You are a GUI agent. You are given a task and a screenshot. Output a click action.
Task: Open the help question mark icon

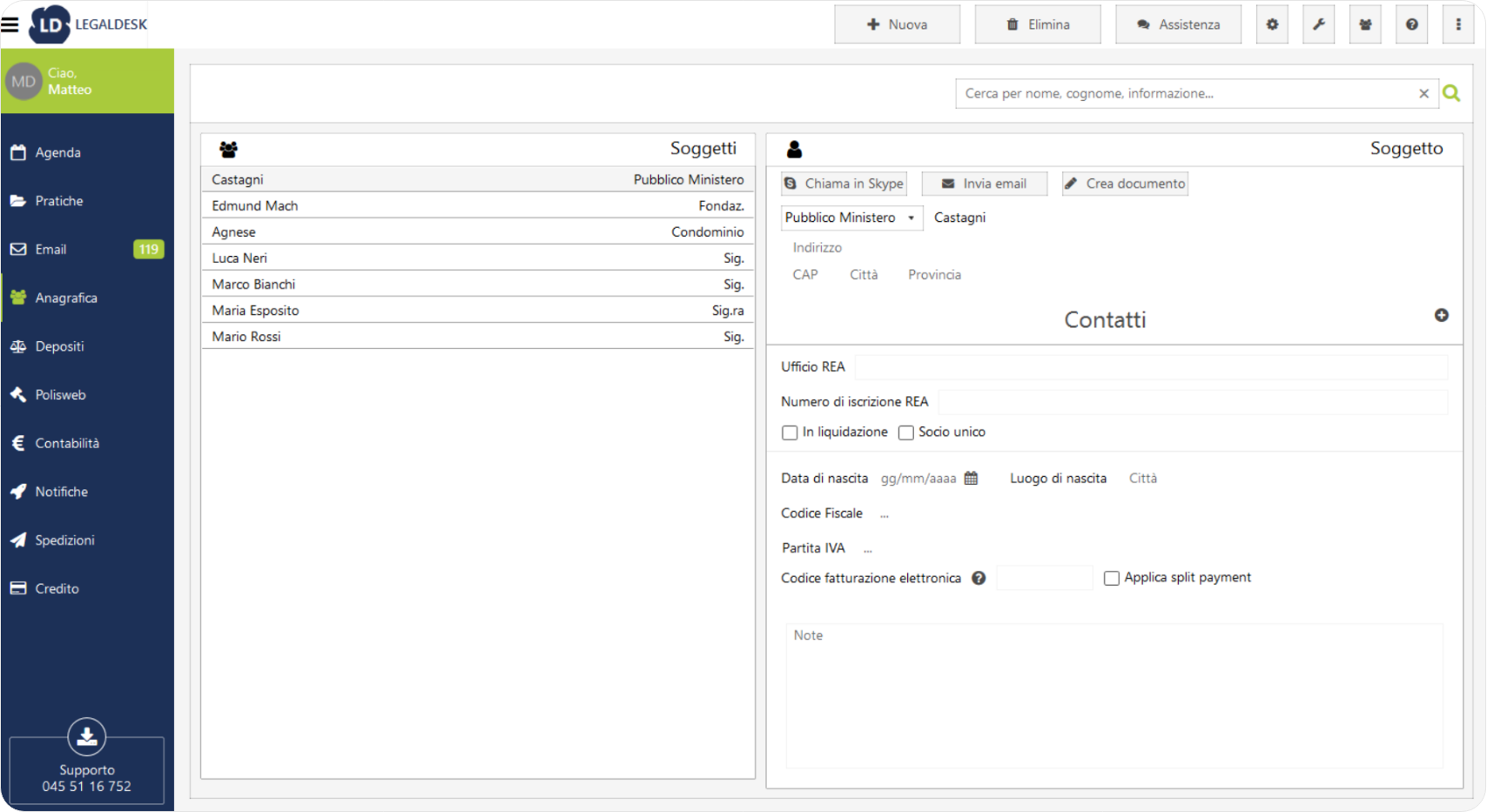point(1411,24)
